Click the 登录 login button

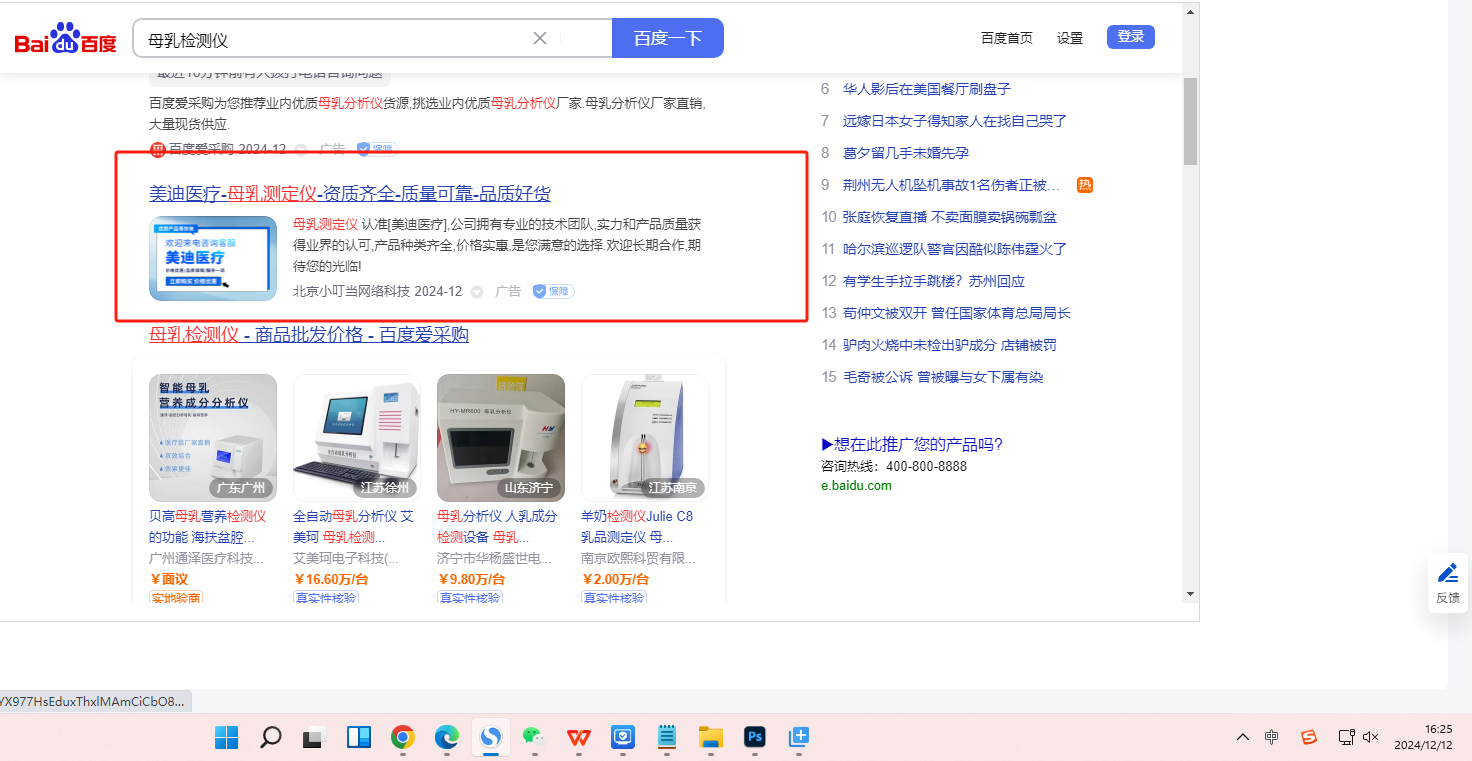tap(1131, 37)
